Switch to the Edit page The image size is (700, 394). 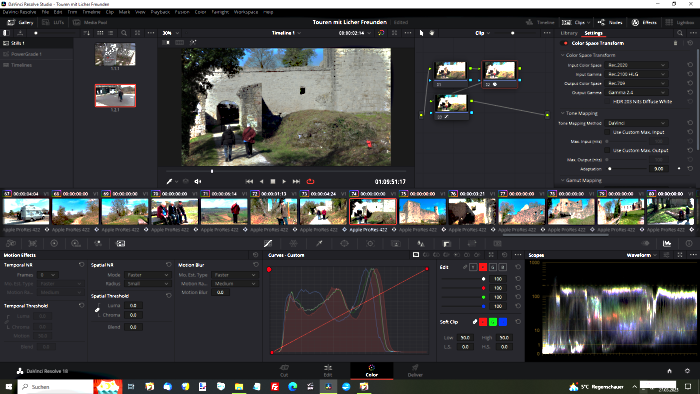(328, 370)
